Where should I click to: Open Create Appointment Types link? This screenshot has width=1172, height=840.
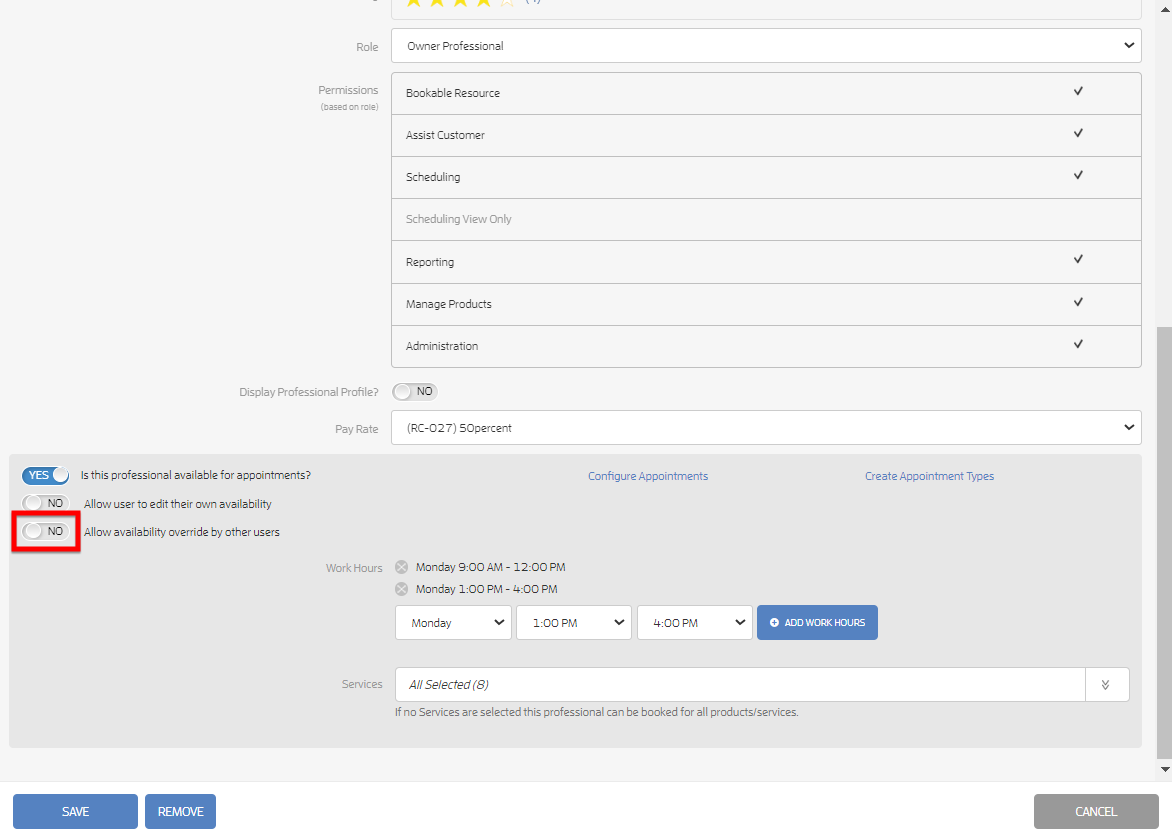click(929, 476)
